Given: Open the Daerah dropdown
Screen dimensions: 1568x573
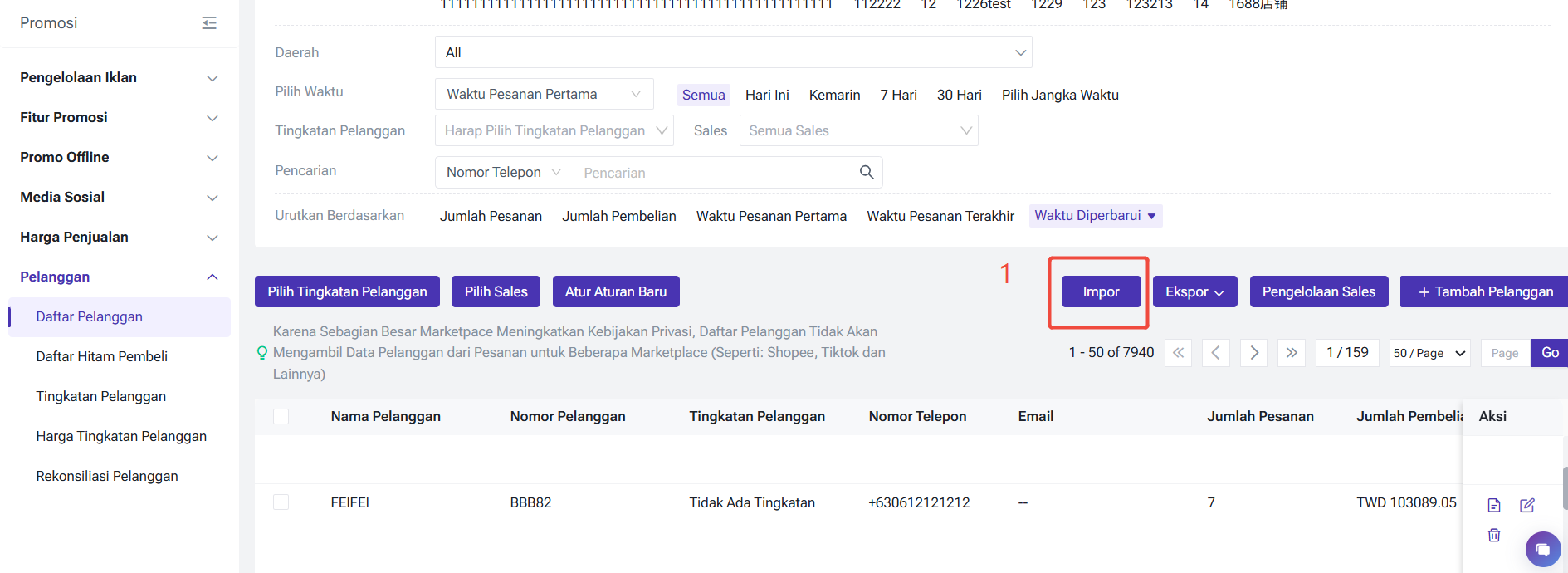Looking at the screenshot, I should point(733,52).
